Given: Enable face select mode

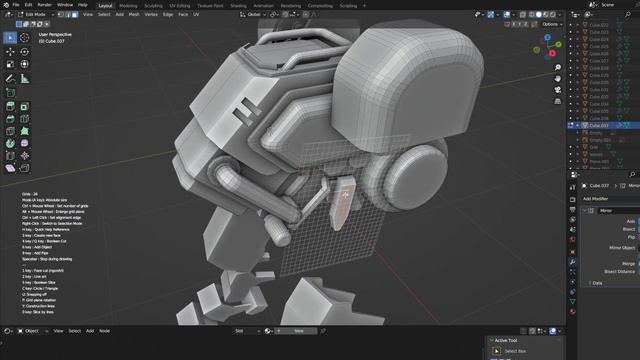Looking at the screenshot, I should click(75, 15).
